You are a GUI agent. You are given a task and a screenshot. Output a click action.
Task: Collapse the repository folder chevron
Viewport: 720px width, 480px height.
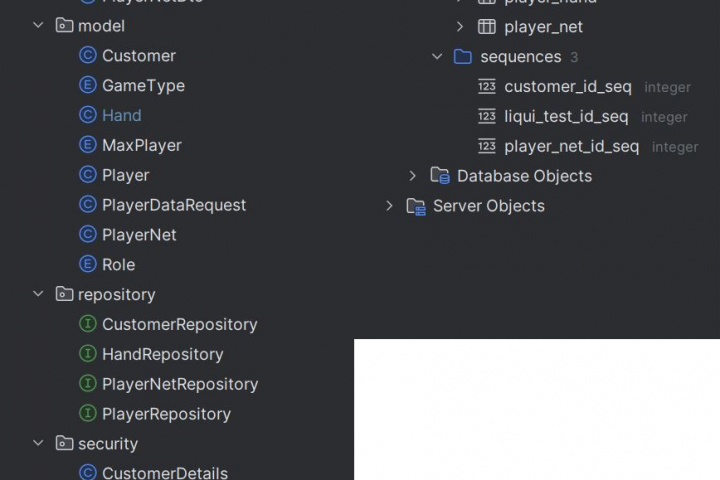click(39, 294)
